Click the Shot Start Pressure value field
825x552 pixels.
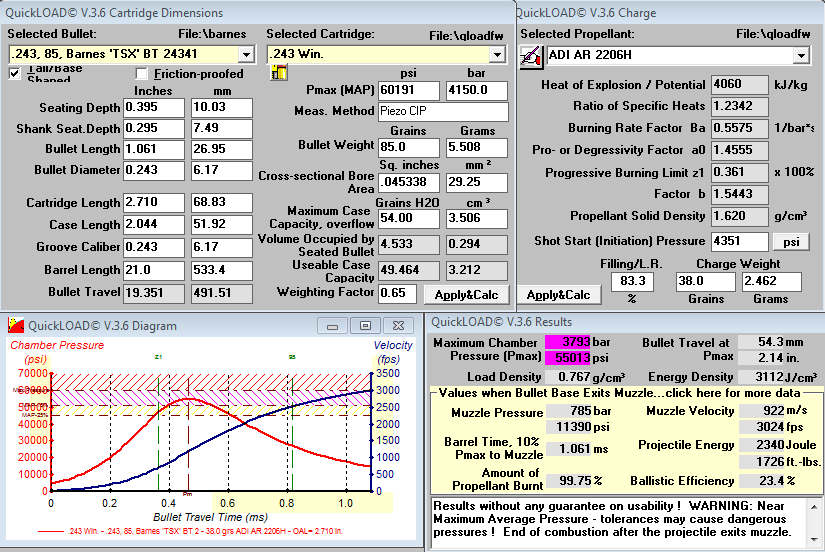pos(739,242)
